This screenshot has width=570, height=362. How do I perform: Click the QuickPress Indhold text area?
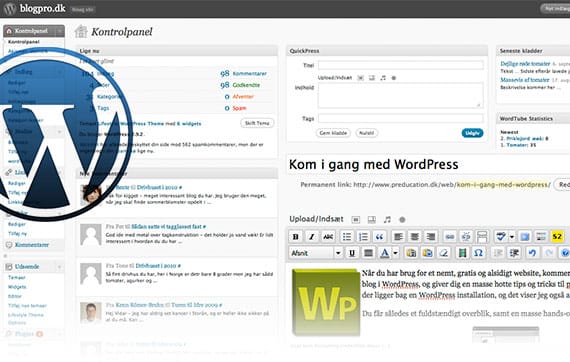coord(401,96)
